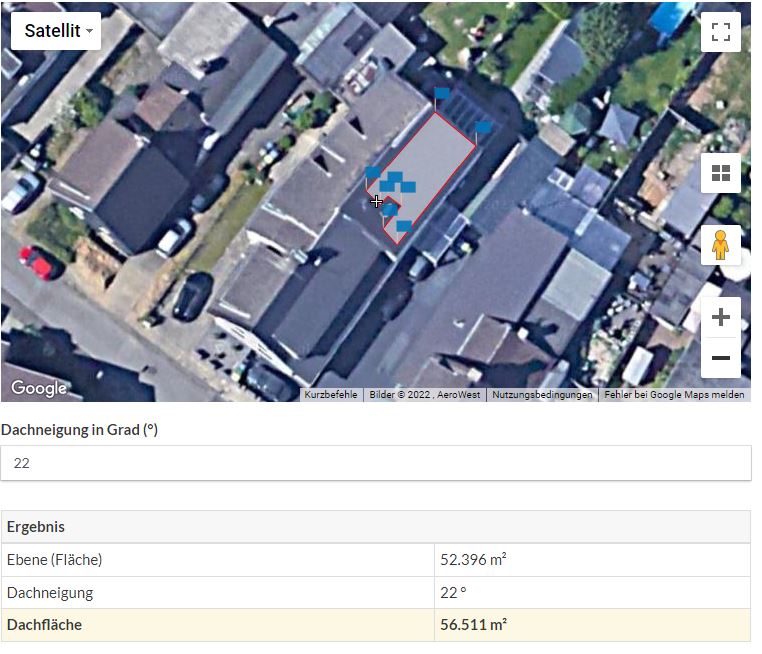The height and width of the screenshot is (654, 762).
Task: Open the Google logo link
Action: point(39,388)
